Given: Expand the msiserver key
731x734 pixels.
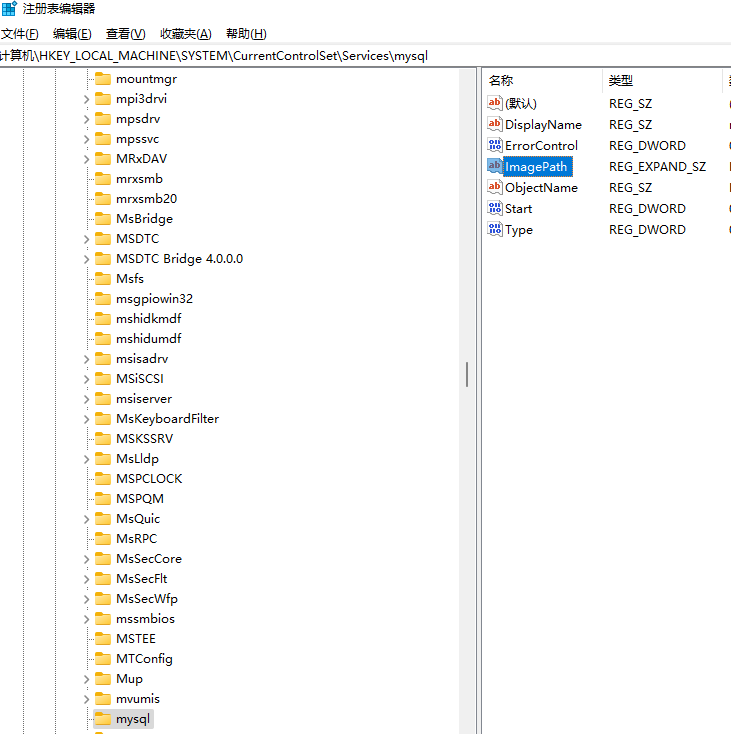Looking at the screenshot, I should 87,399.
